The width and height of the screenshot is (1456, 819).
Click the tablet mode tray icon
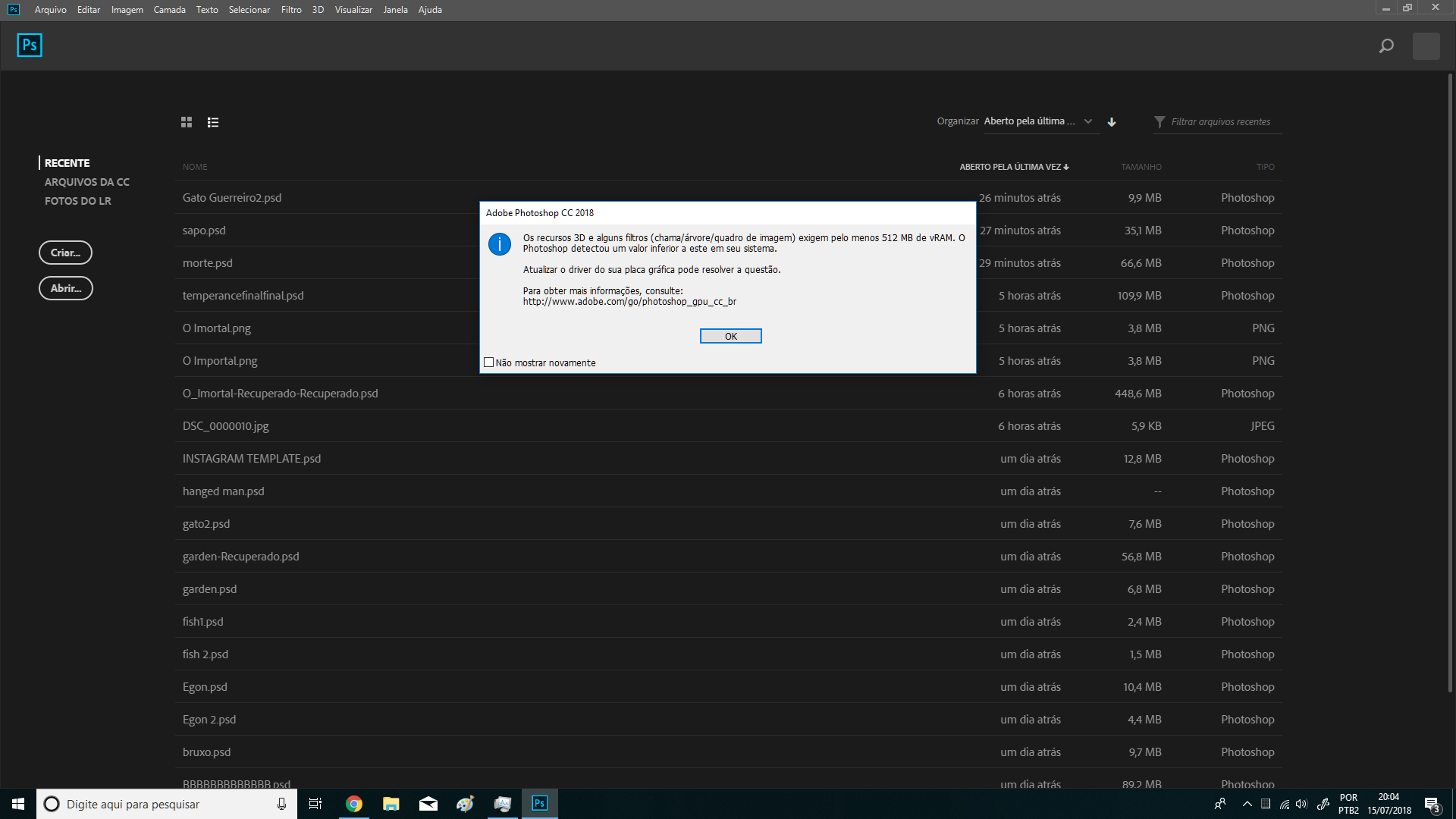coord(1266,804)
